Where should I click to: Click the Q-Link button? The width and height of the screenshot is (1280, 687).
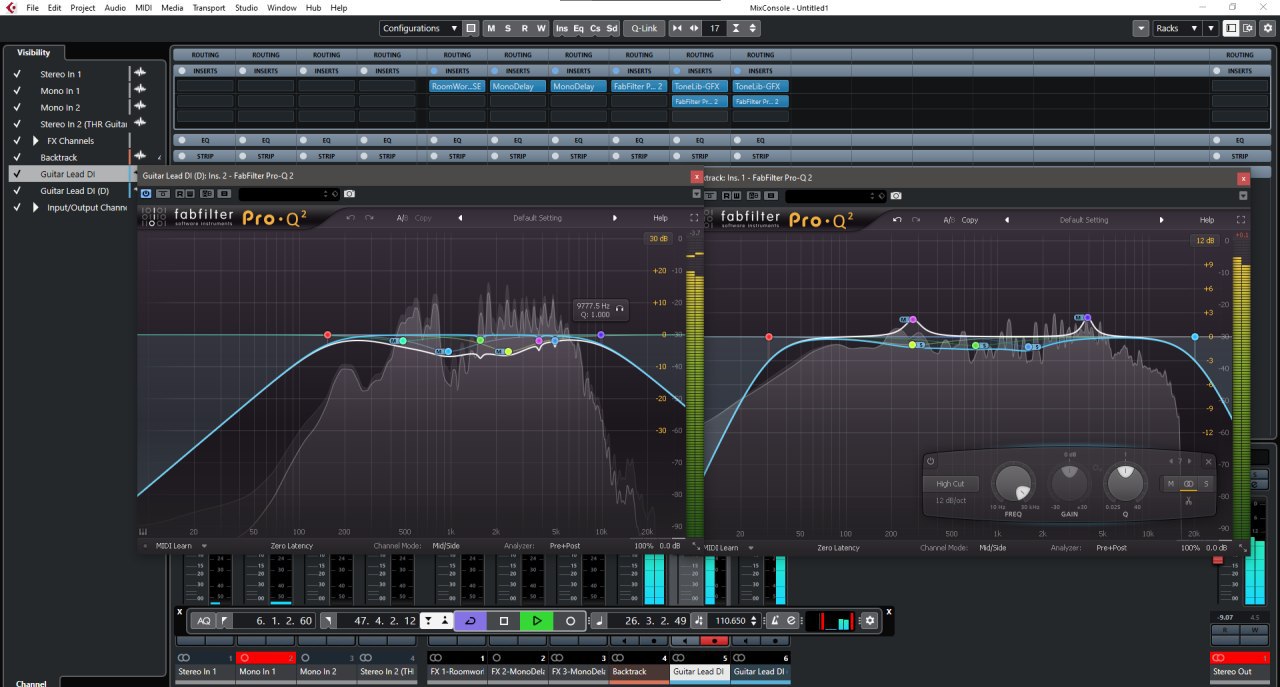(645, 28)
